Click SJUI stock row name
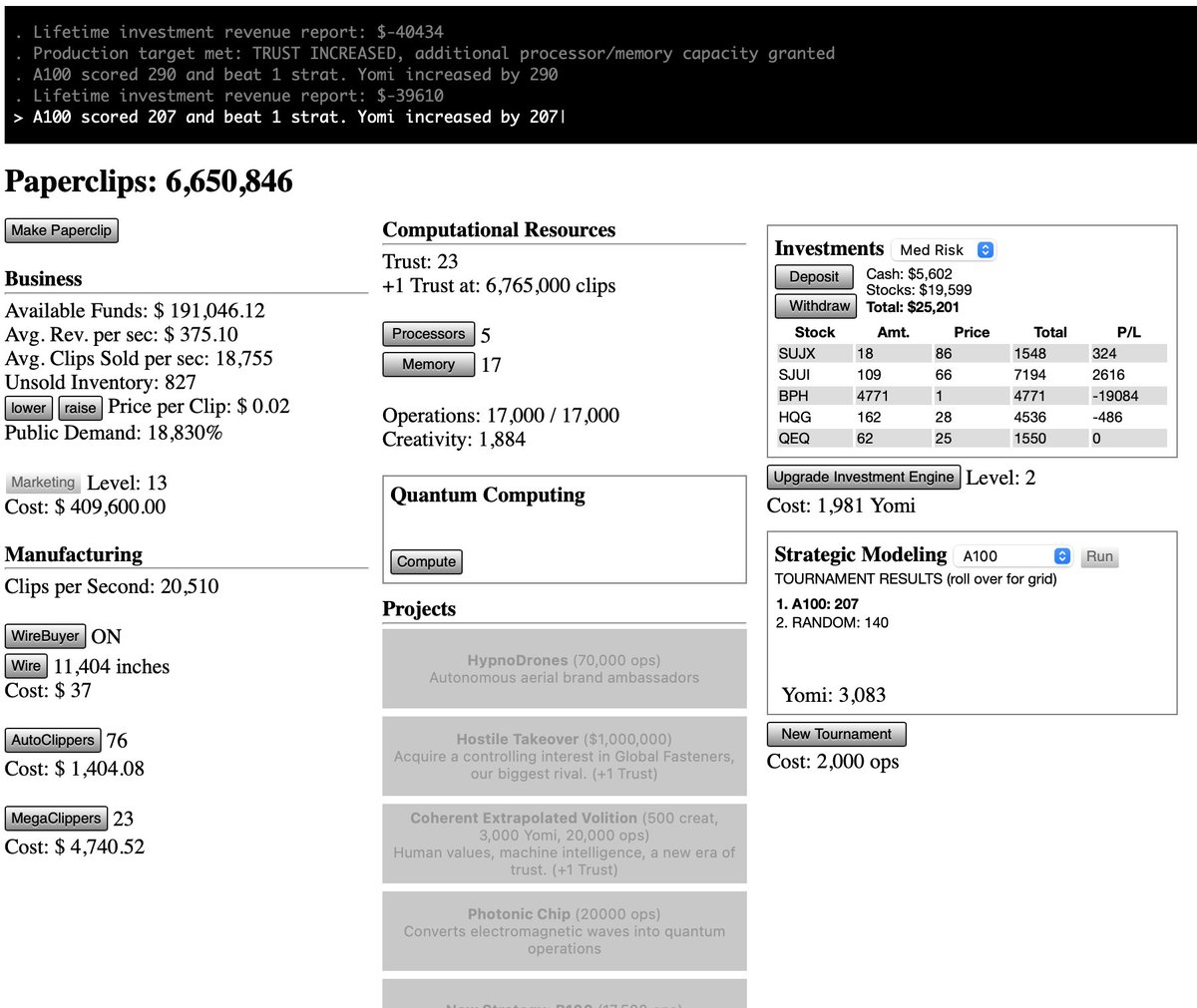1197x1008 pixels. click(795, 375)
